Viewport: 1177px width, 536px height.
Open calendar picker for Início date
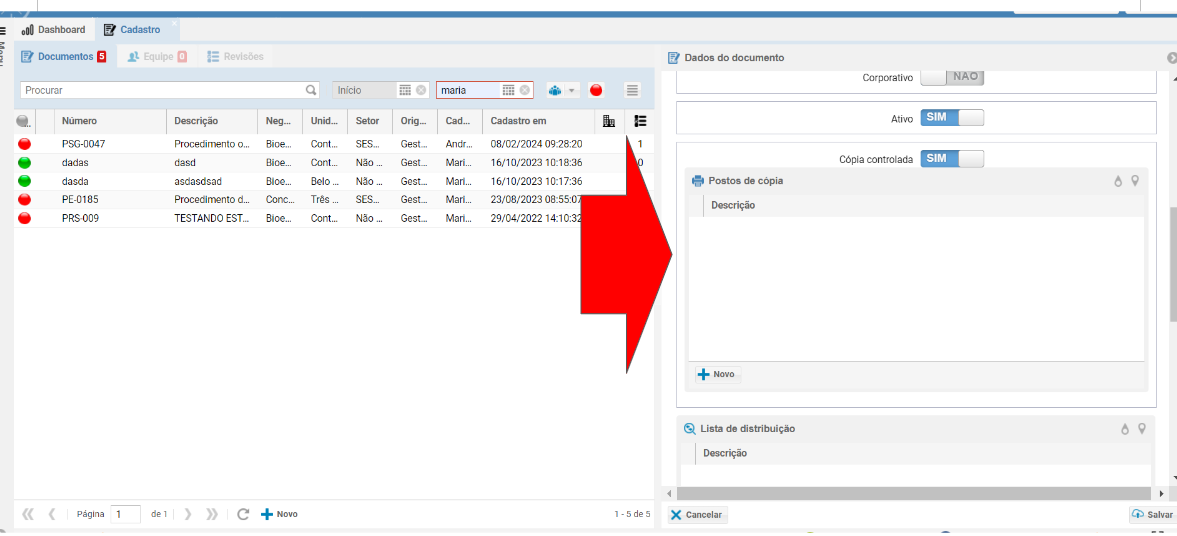pyautogui.click(x=405, y=90)
